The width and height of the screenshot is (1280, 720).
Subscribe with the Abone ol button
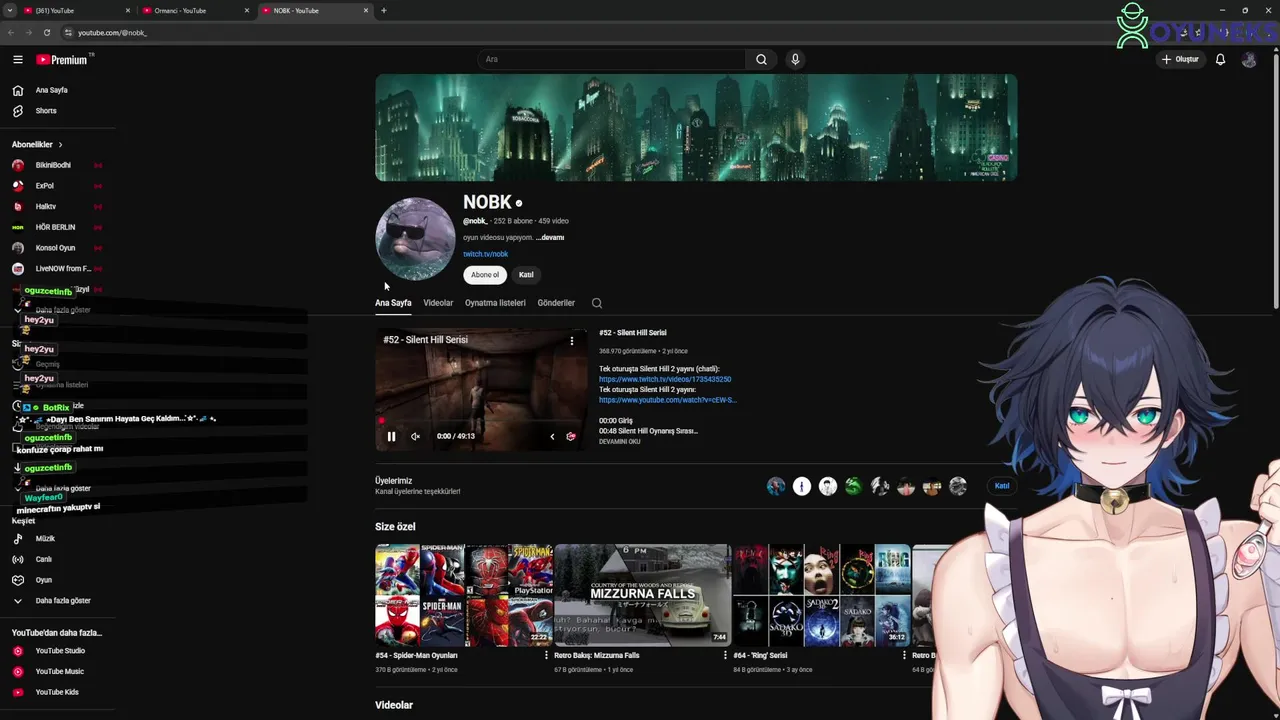[485, 275]
